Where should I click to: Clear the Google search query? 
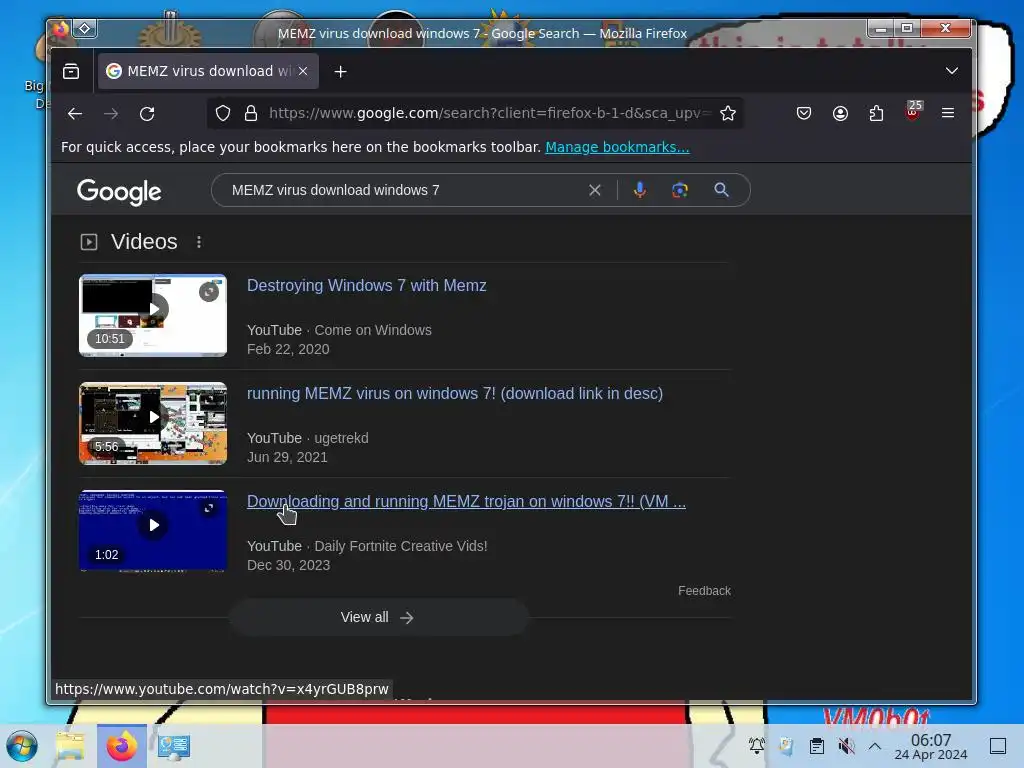tap(594, 190)
